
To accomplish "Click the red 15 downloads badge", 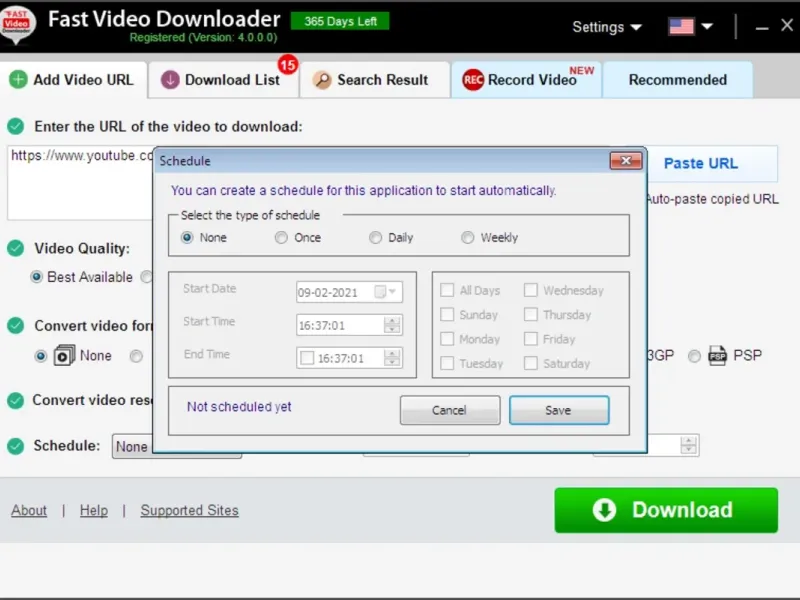I will pos(288,65).
